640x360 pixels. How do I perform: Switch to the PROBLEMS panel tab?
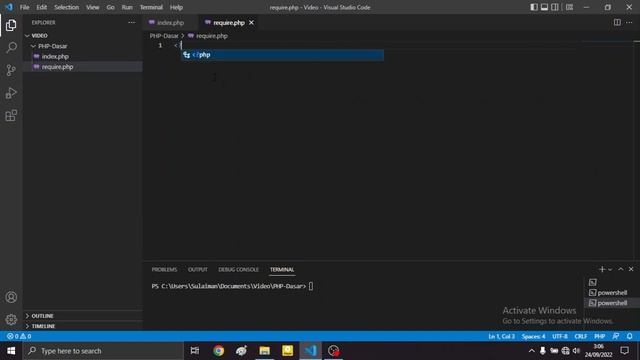(164, 269)
